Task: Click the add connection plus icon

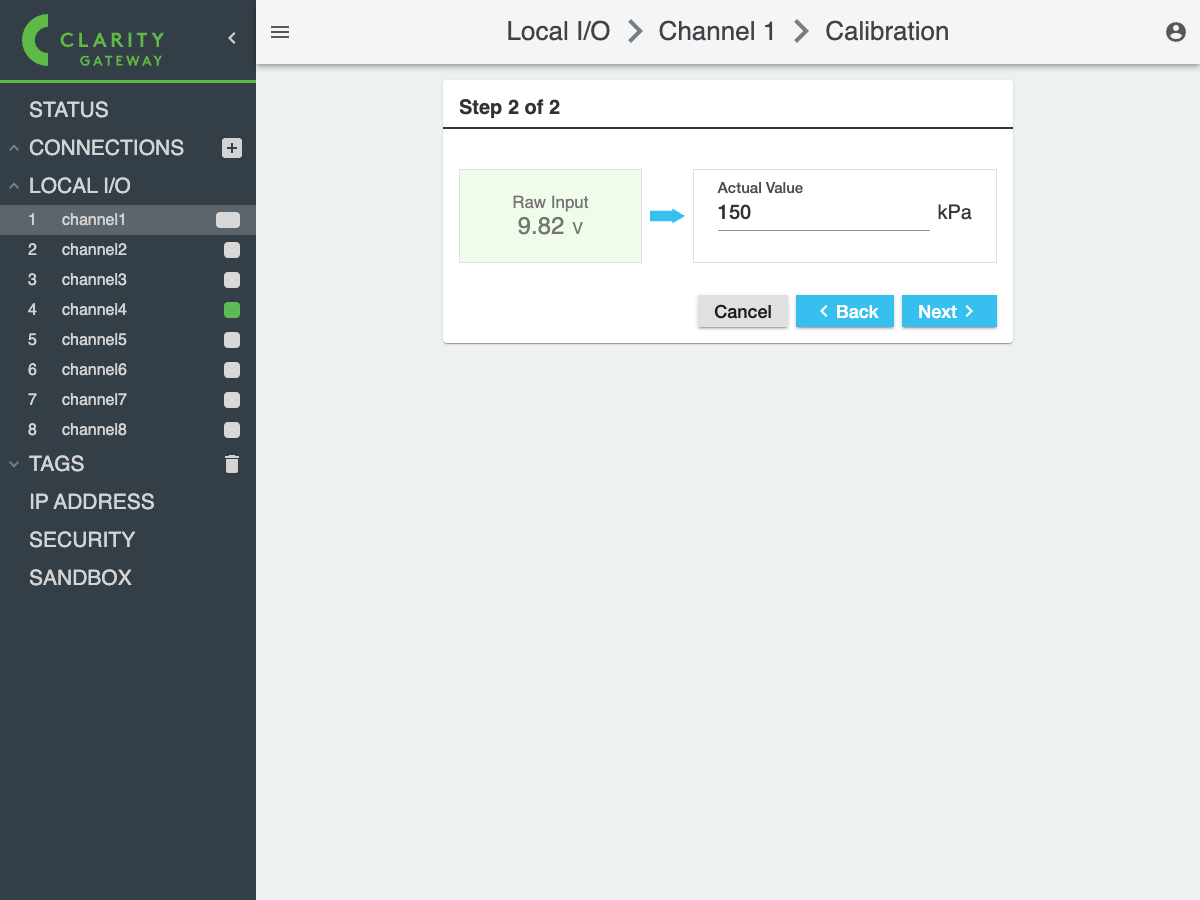Action: 232,148
